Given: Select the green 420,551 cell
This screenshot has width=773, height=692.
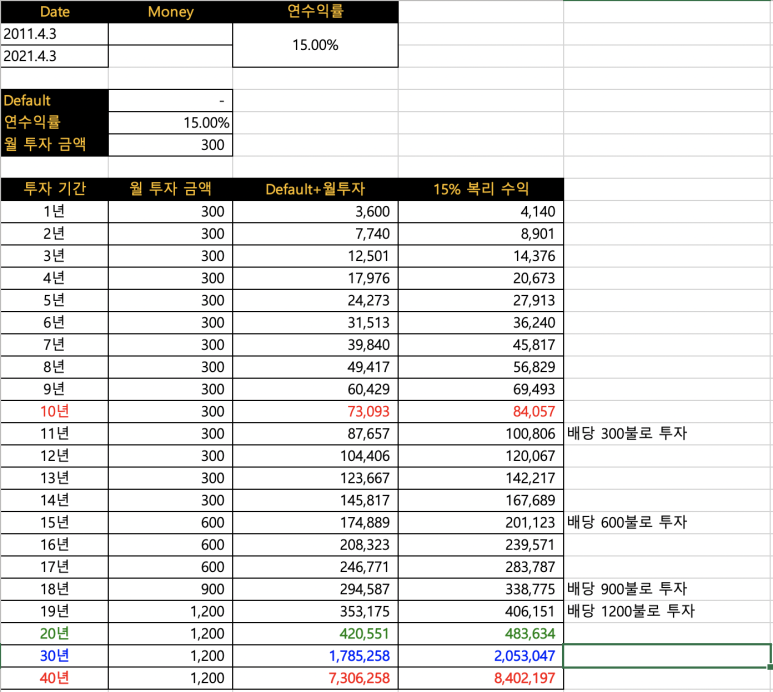Looking at the screenshot, I should (x=315, y=633).
